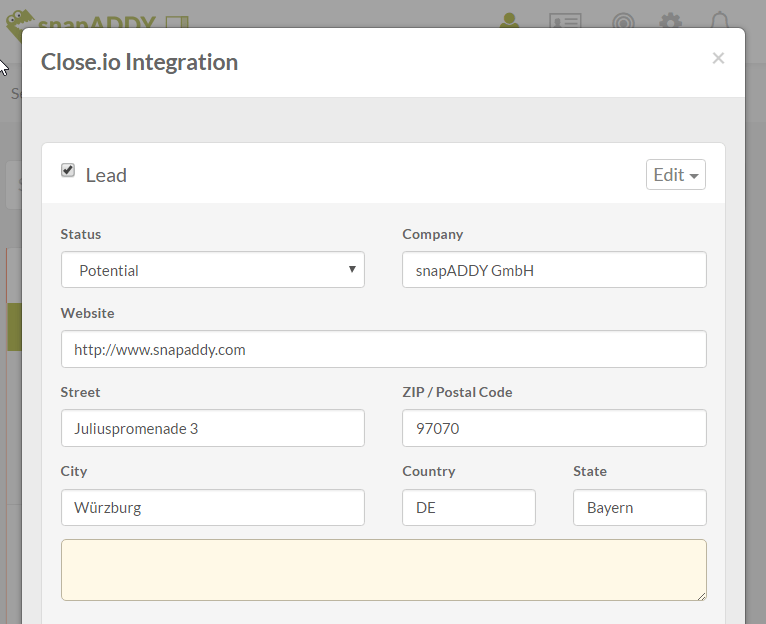Close the Close.io Integration dialog

(x=717, y=59)
